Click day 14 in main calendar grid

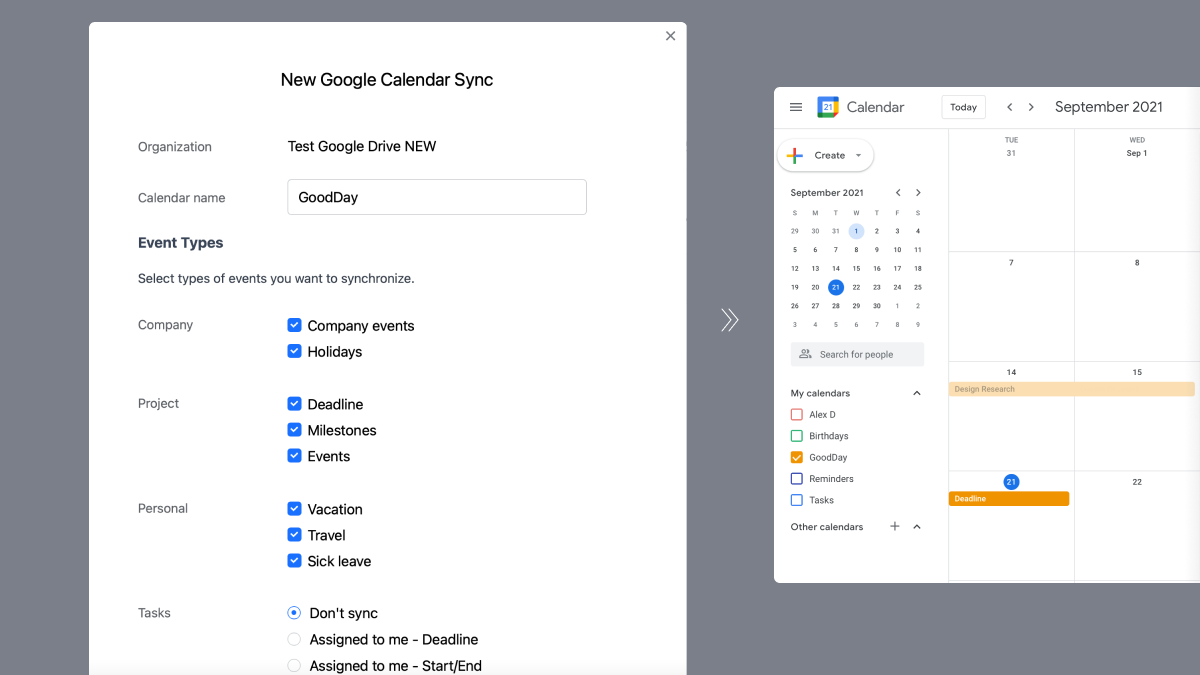(1011, 372)
